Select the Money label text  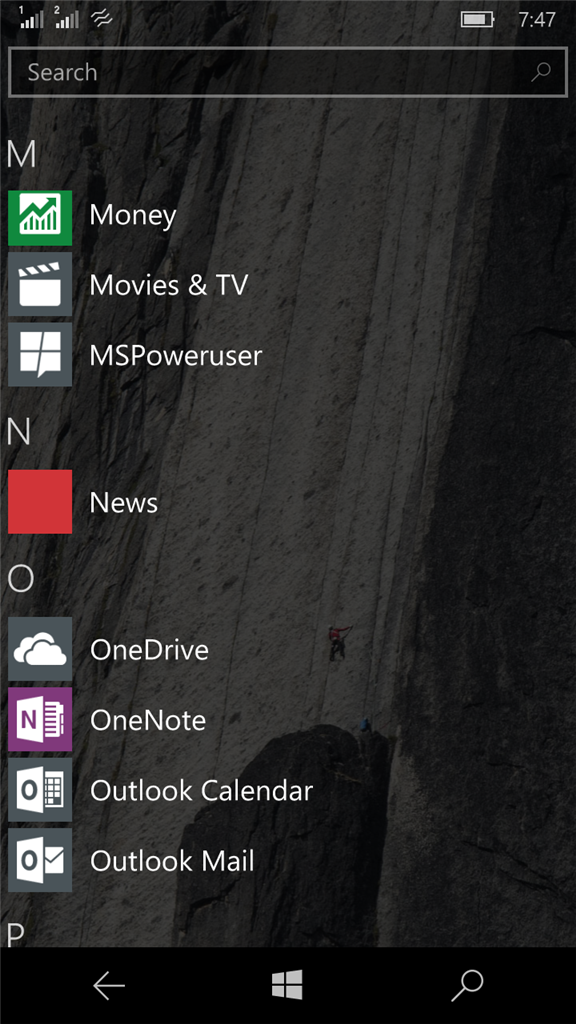133,216
